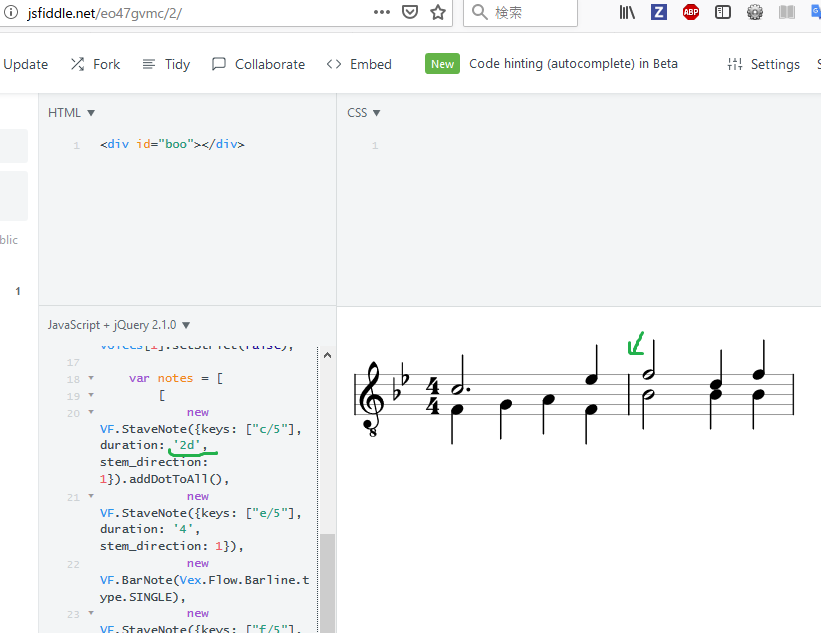Image resolution: width=821 pixels, height=633 pixels.
Task: Click the Tidy button label
Action: point(177,64)
